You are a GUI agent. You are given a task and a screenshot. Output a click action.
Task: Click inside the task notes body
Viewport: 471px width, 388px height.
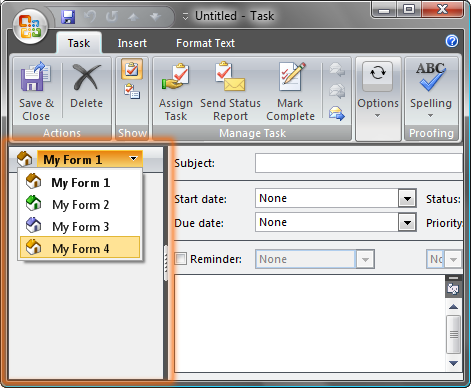coord(309,323)
